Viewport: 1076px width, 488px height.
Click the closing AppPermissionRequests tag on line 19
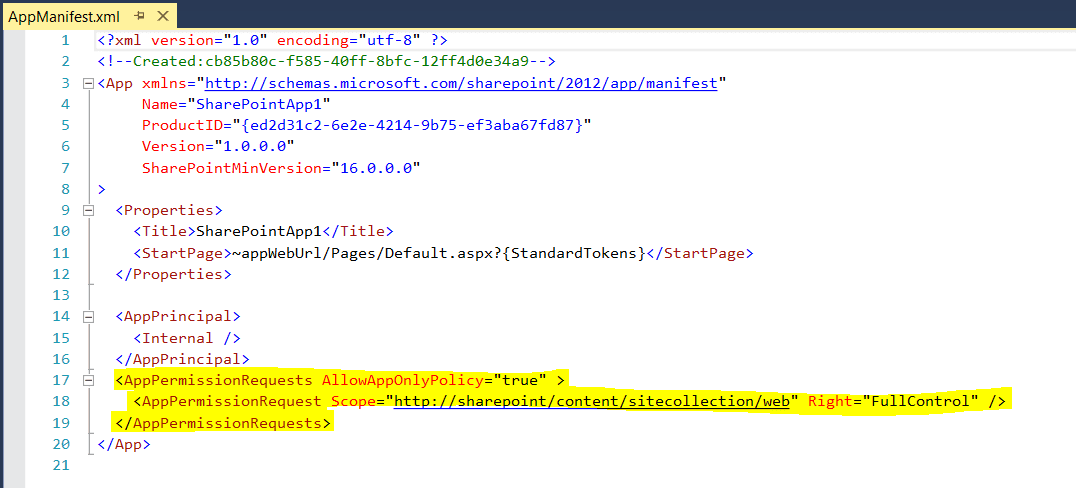222,422
